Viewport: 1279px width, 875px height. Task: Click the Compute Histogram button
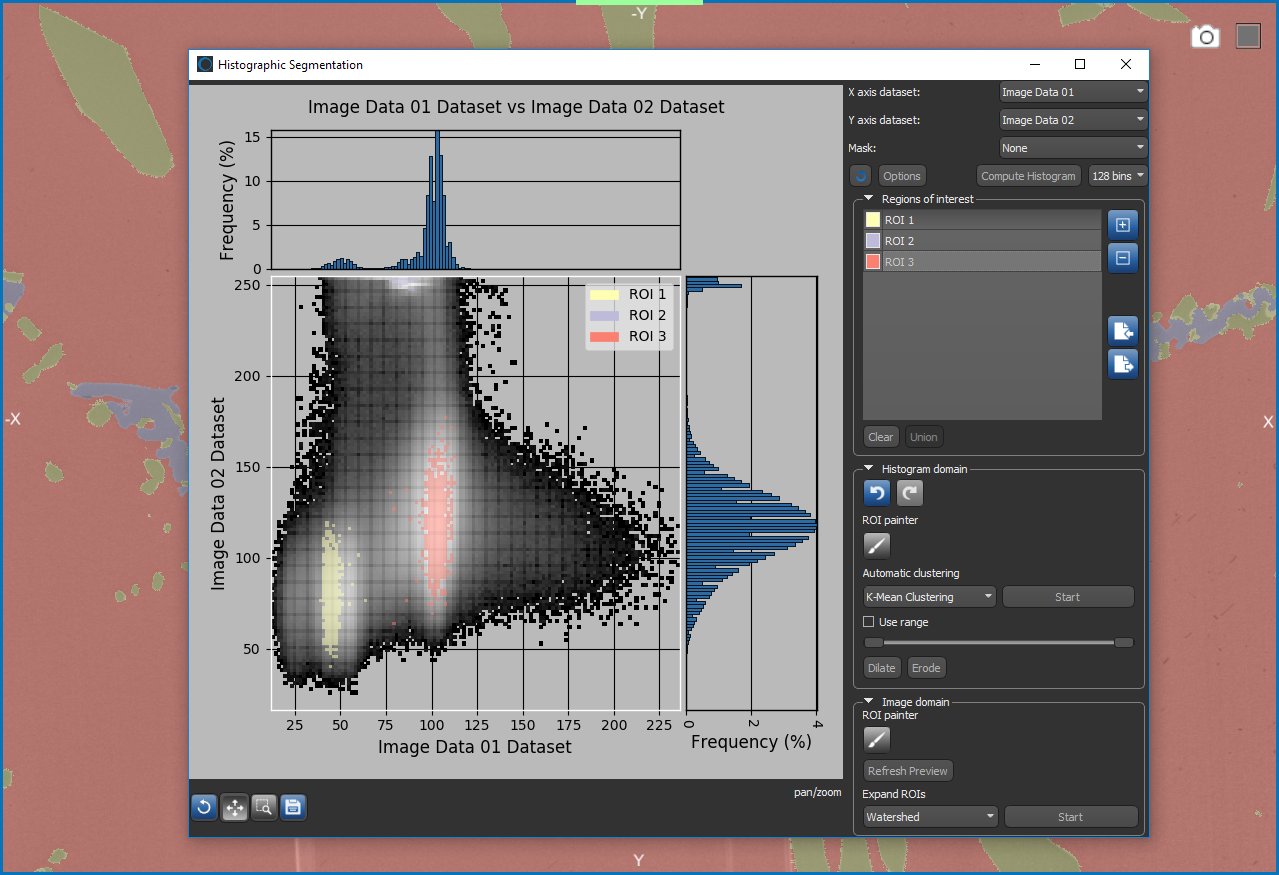(1028, 176)
